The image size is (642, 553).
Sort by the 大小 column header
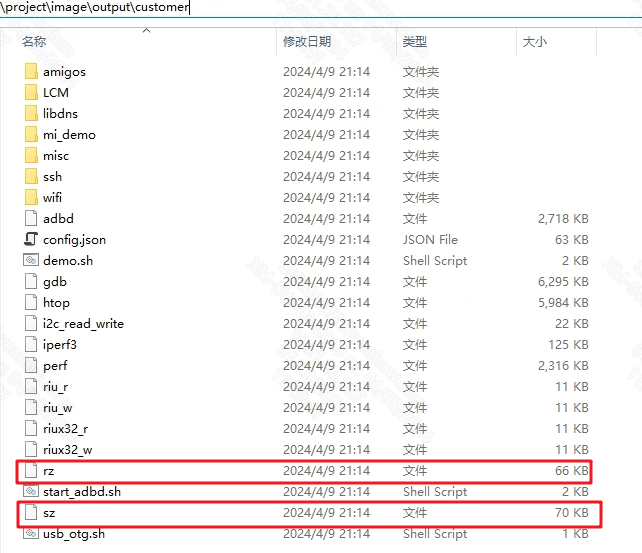pos(535,41)
